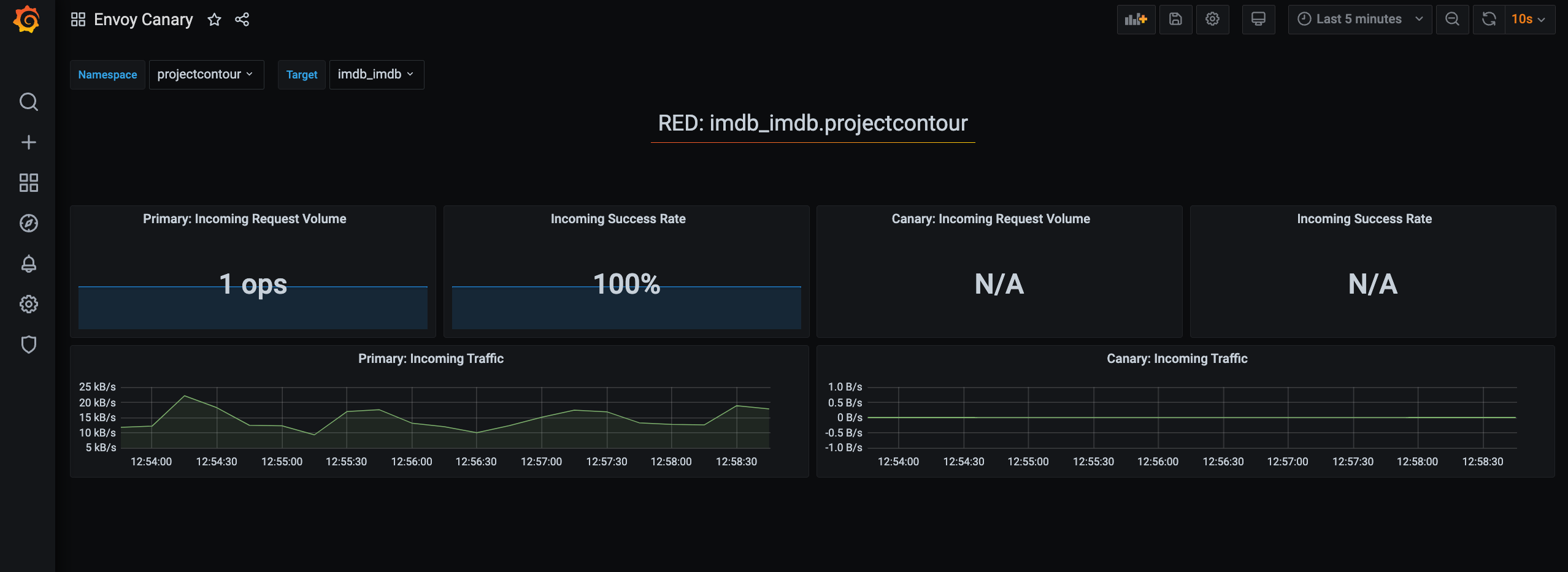The height and width of the screenshot is (572, 1568).
Task: Refresh the dashboard now
Action: click(1489, 20)
